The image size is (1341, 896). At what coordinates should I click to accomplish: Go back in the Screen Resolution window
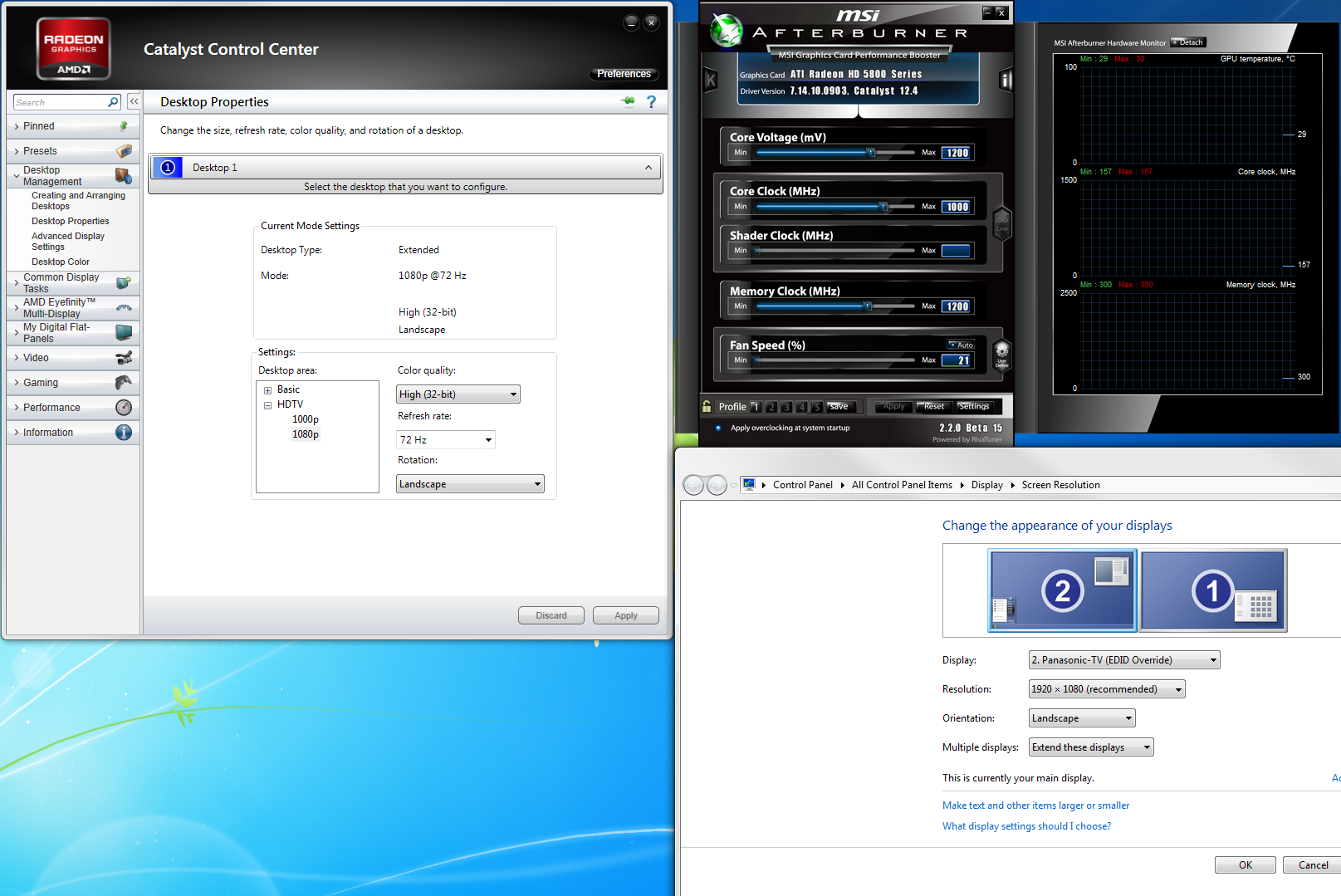coord(693,485)
